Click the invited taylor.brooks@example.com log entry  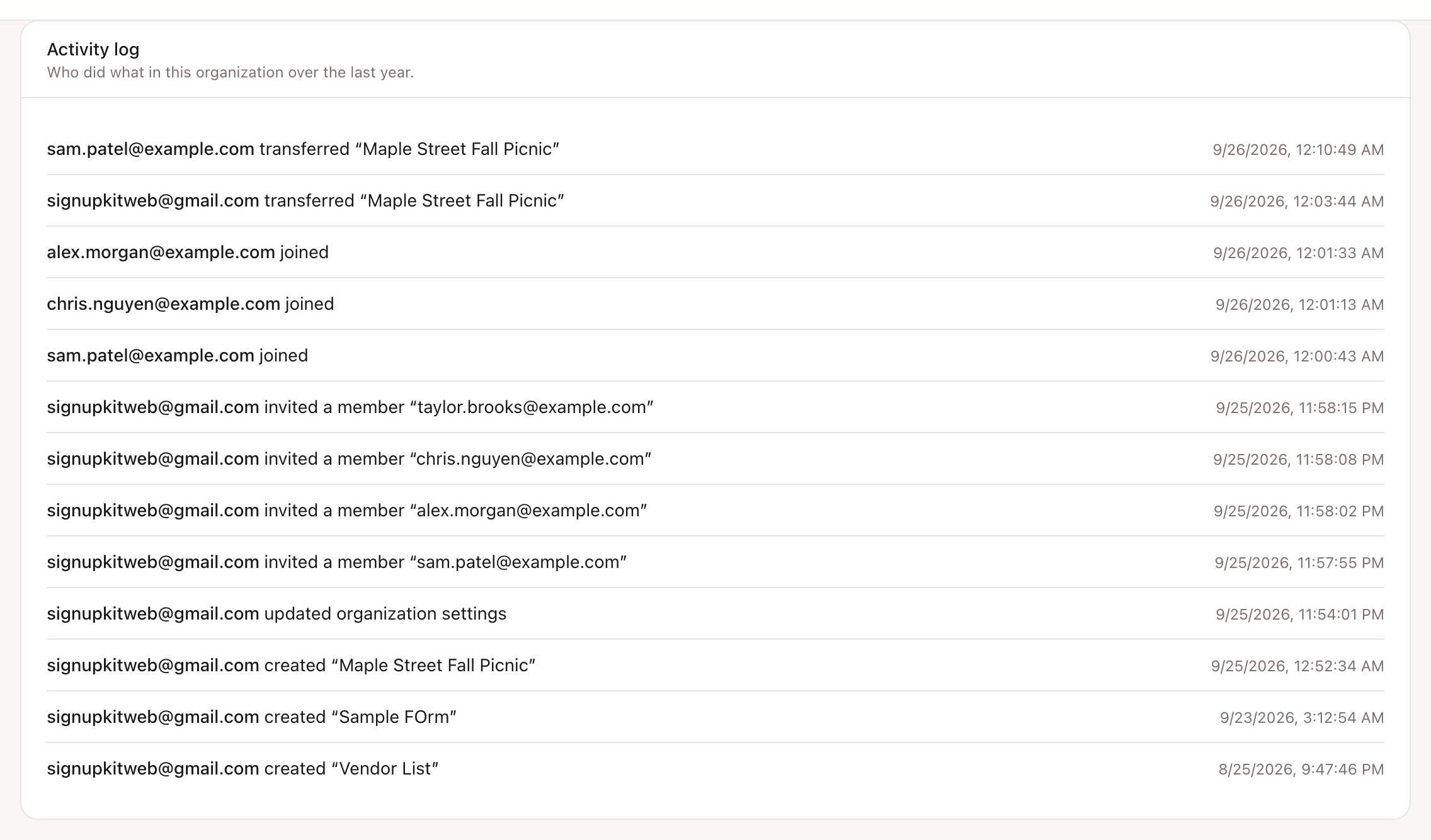(715, 407)
